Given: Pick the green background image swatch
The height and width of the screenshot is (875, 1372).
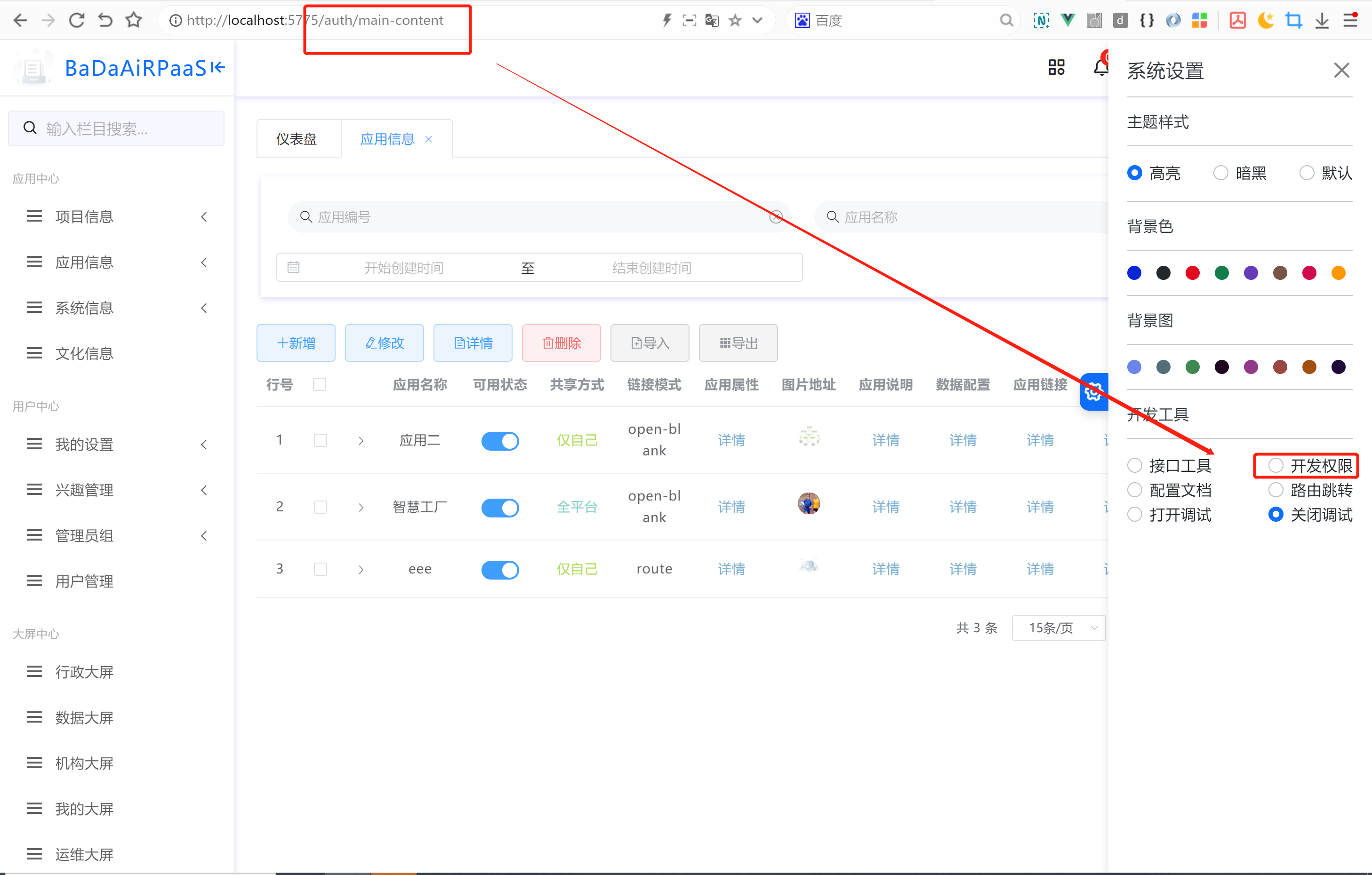Looking at the screenshot, I should point(1193,367).
